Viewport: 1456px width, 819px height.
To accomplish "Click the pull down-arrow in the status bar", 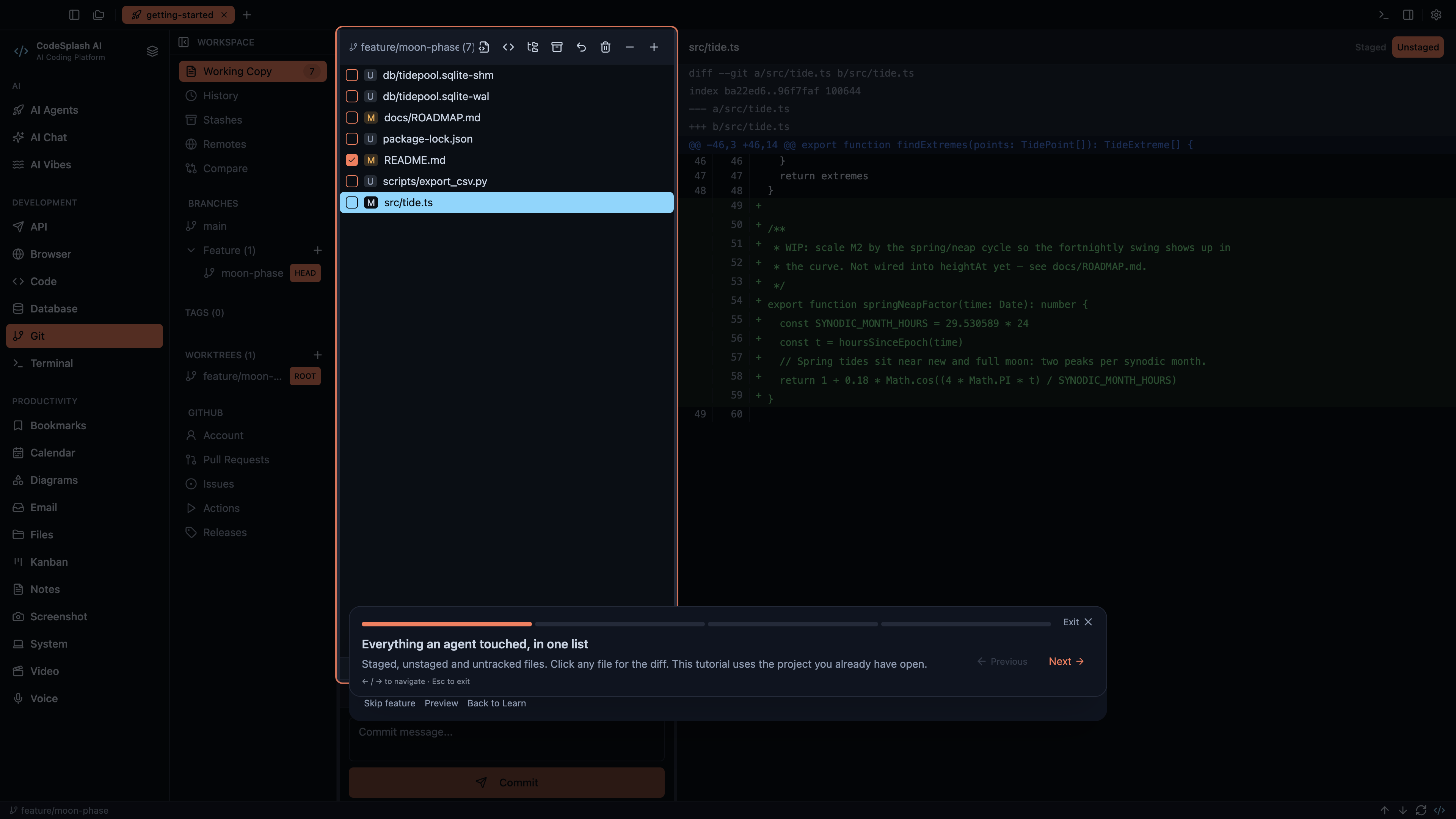I will pyautogui.click(x=1402, y=810).
